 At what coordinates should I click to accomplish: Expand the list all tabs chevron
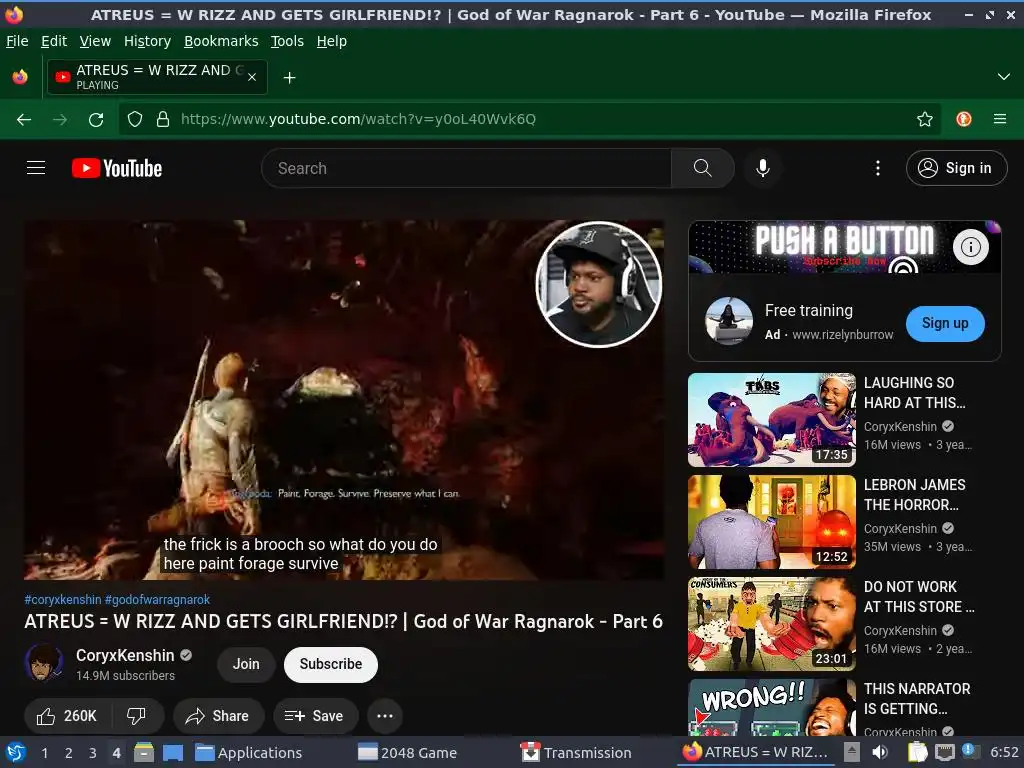(x=1003, y=77)
